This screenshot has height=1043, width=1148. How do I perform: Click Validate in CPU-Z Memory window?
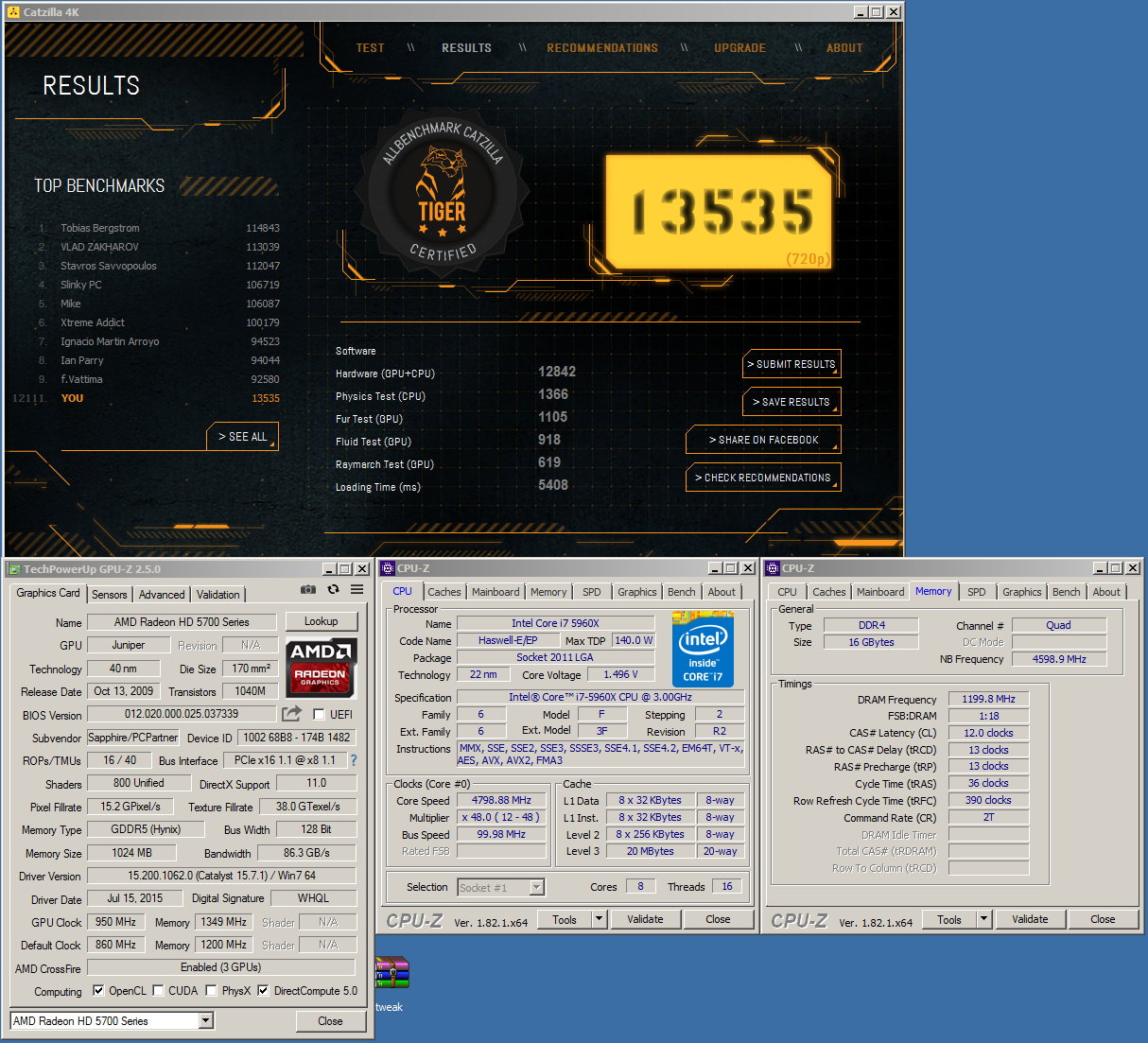point(1031,919)
